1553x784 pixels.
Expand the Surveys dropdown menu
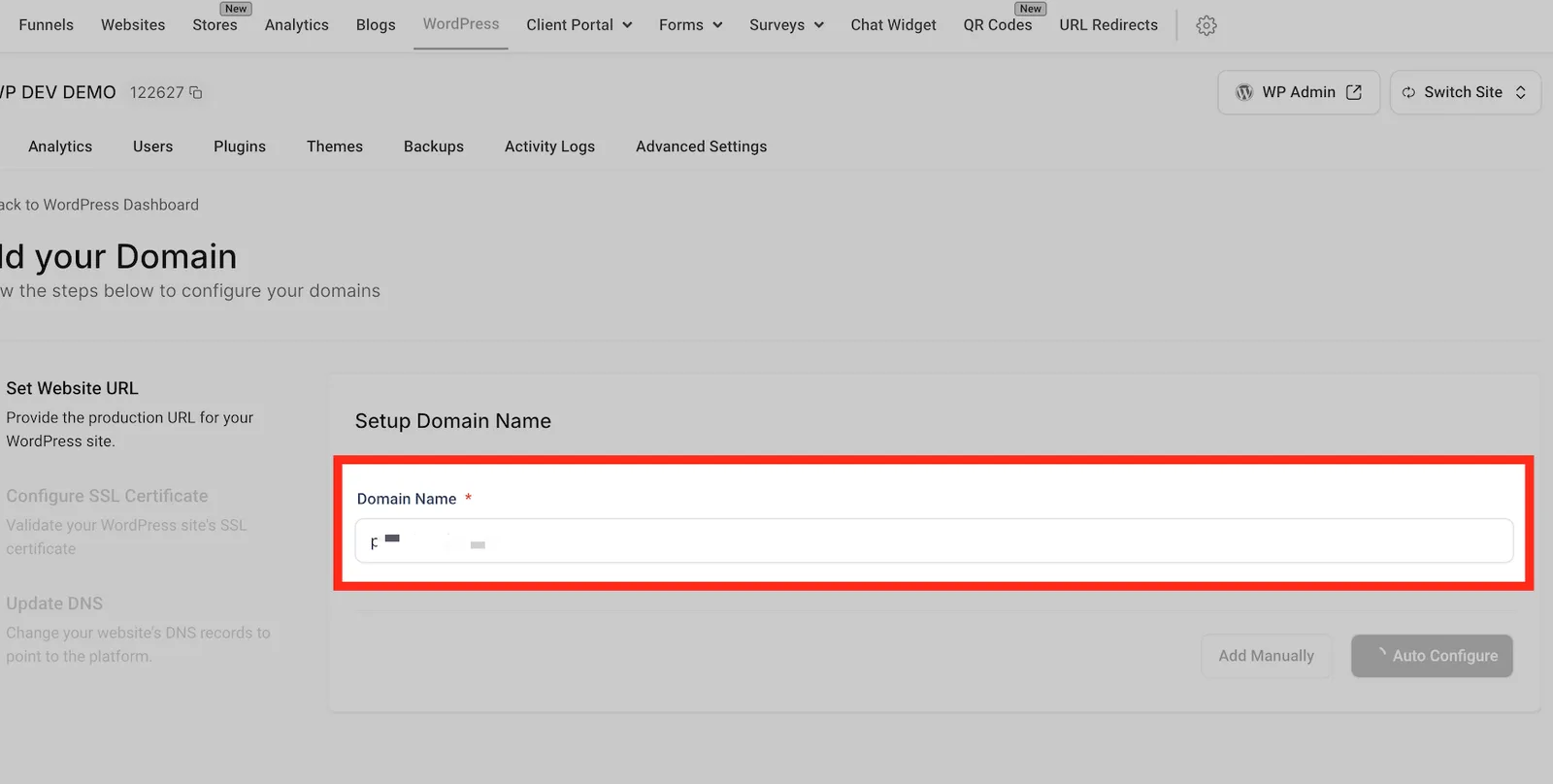click(818, 25)
